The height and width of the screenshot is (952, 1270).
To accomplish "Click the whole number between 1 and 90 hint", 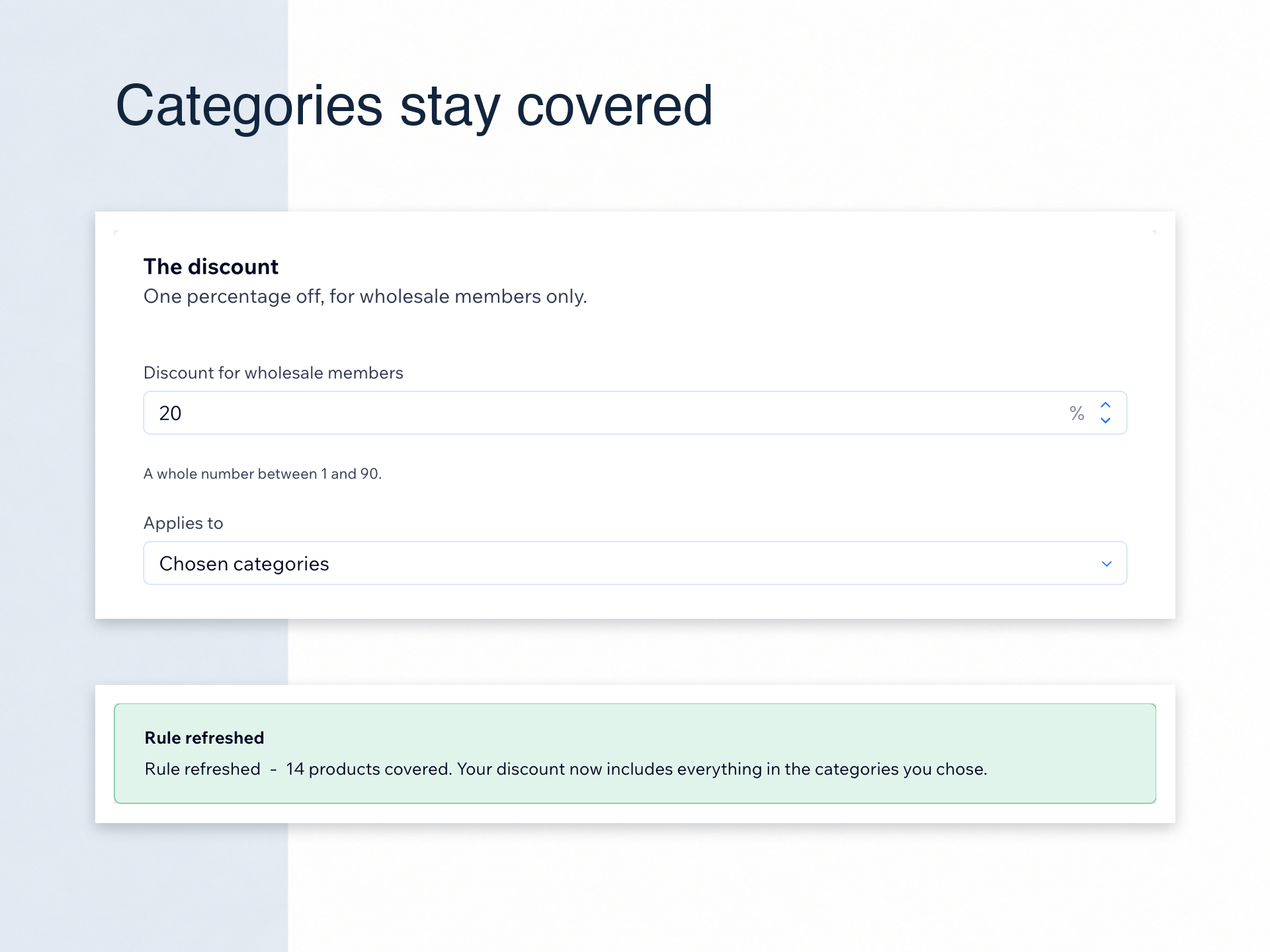I will (x=263, y=474).
